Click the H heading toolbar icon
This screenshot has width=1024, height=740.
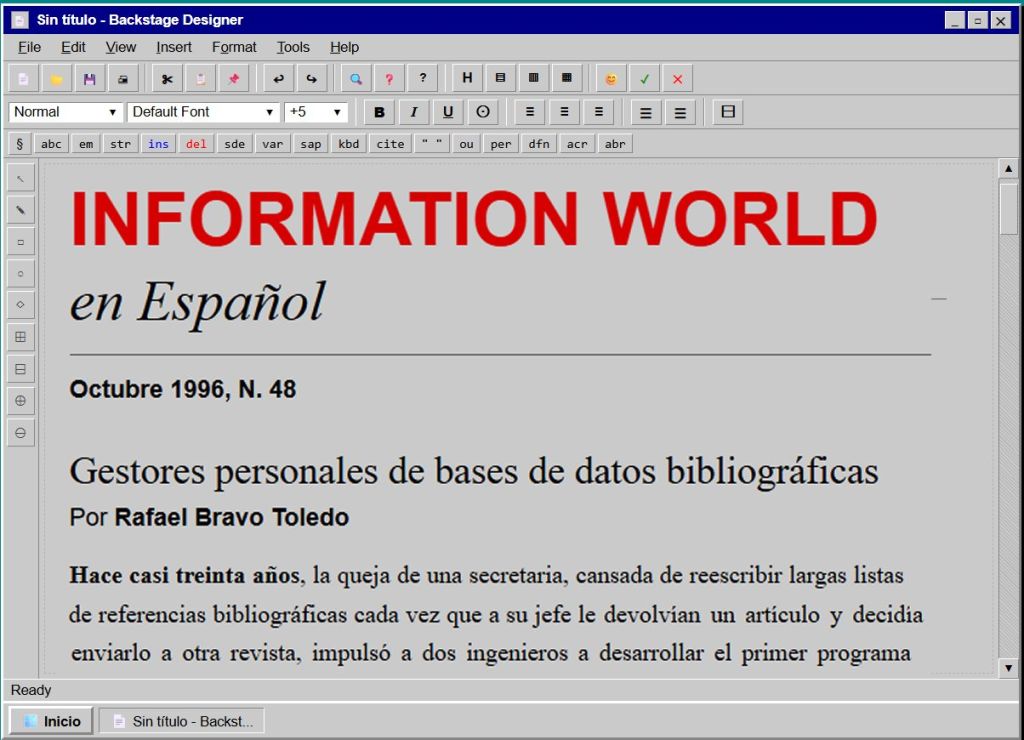[467, 78]
